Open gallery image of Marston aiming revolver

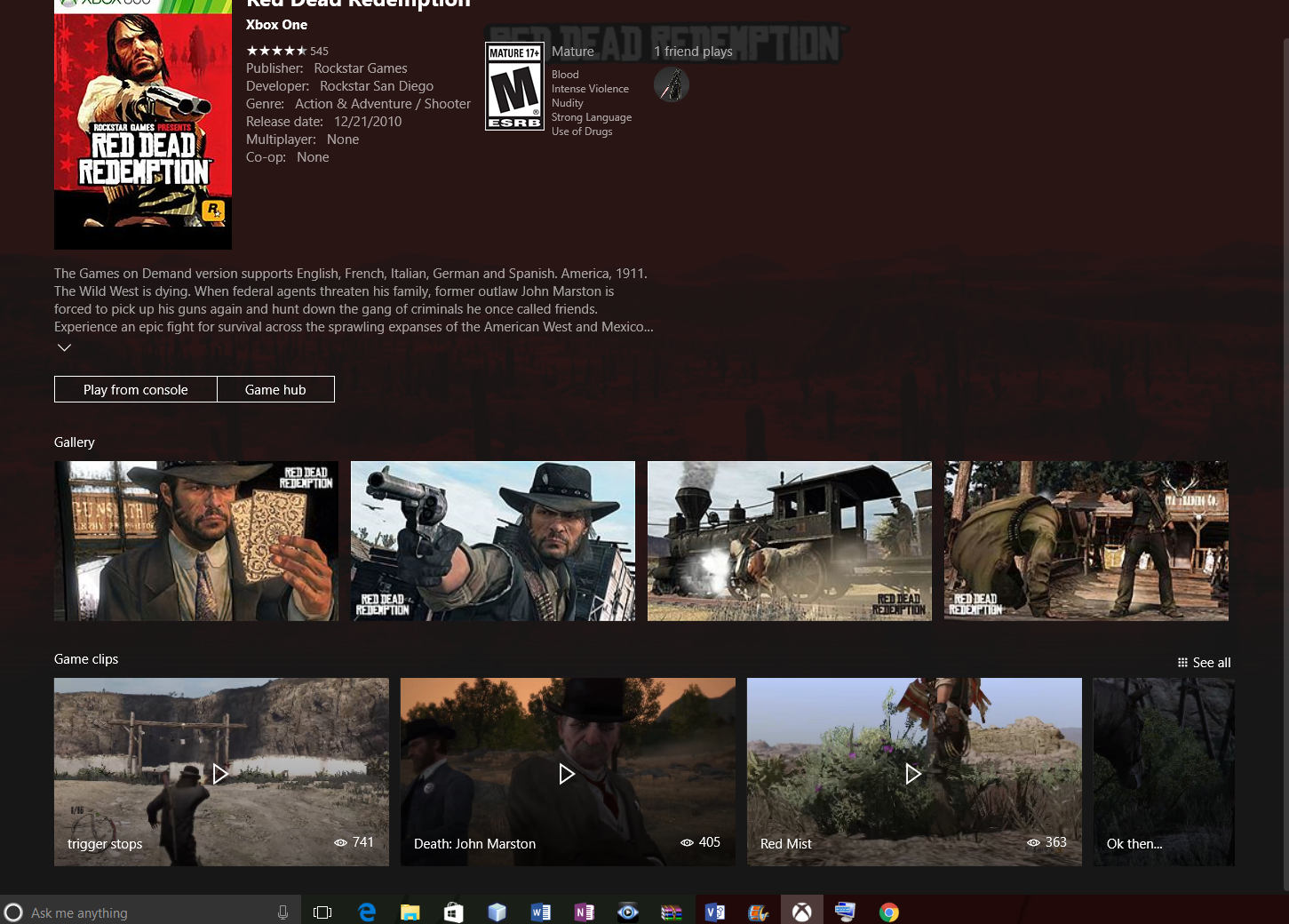[x=493, y=541]
